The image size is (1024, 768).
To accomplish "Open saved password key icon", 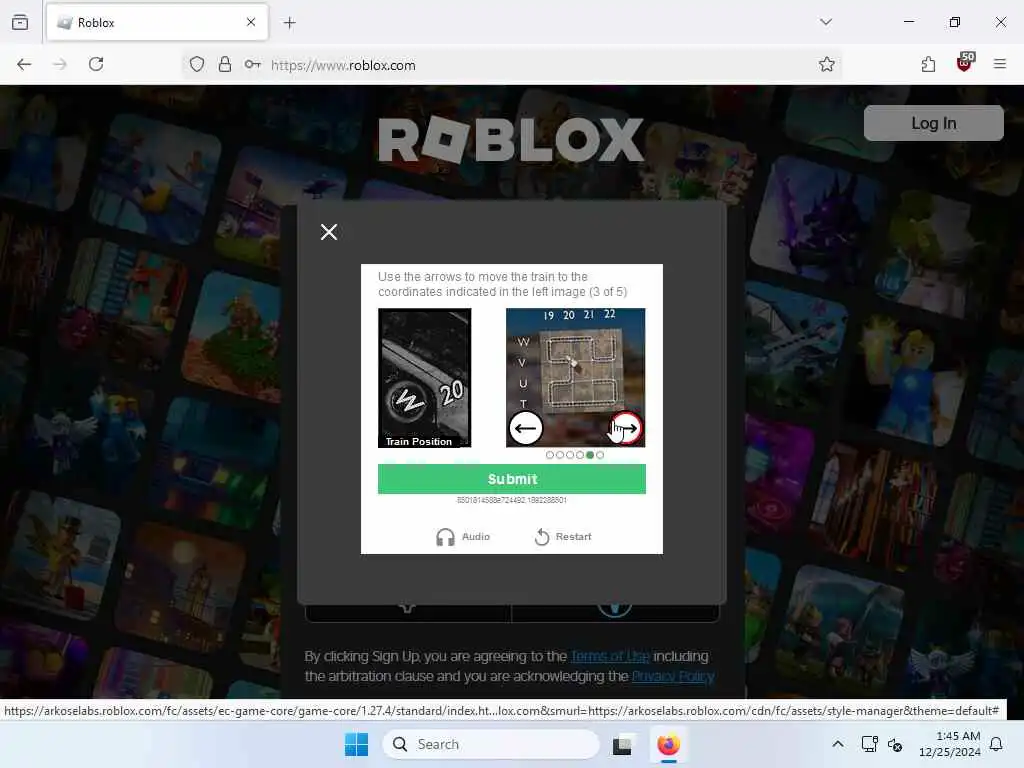I will coord(253,64).
